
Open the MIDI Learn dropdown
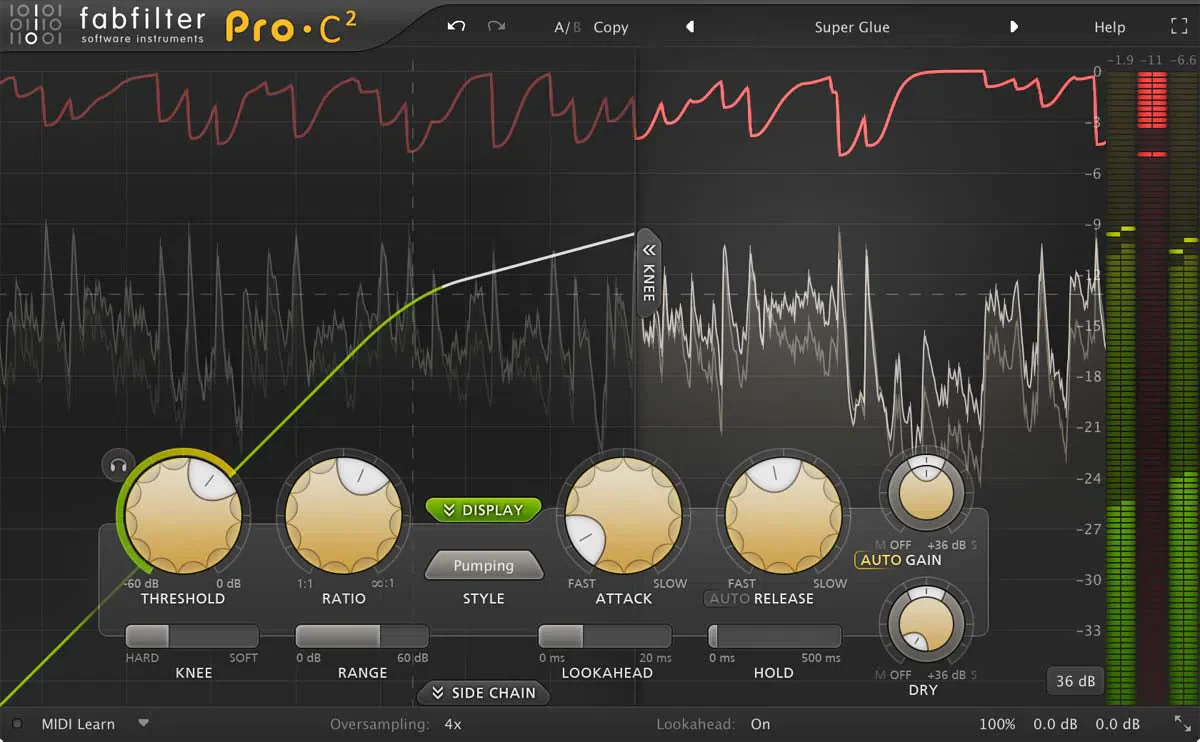coord(142,723)
